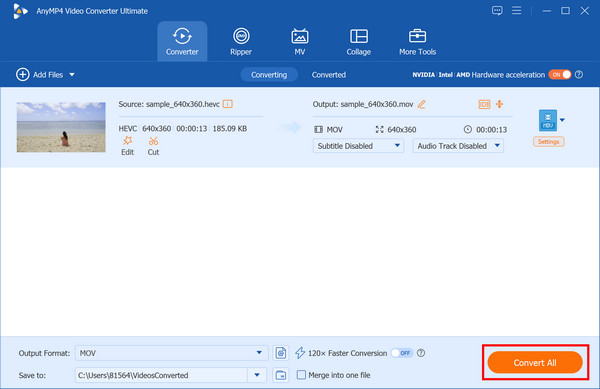Screen dimensions: 600x389
Task: Open the MV tab
Action: 300,41
